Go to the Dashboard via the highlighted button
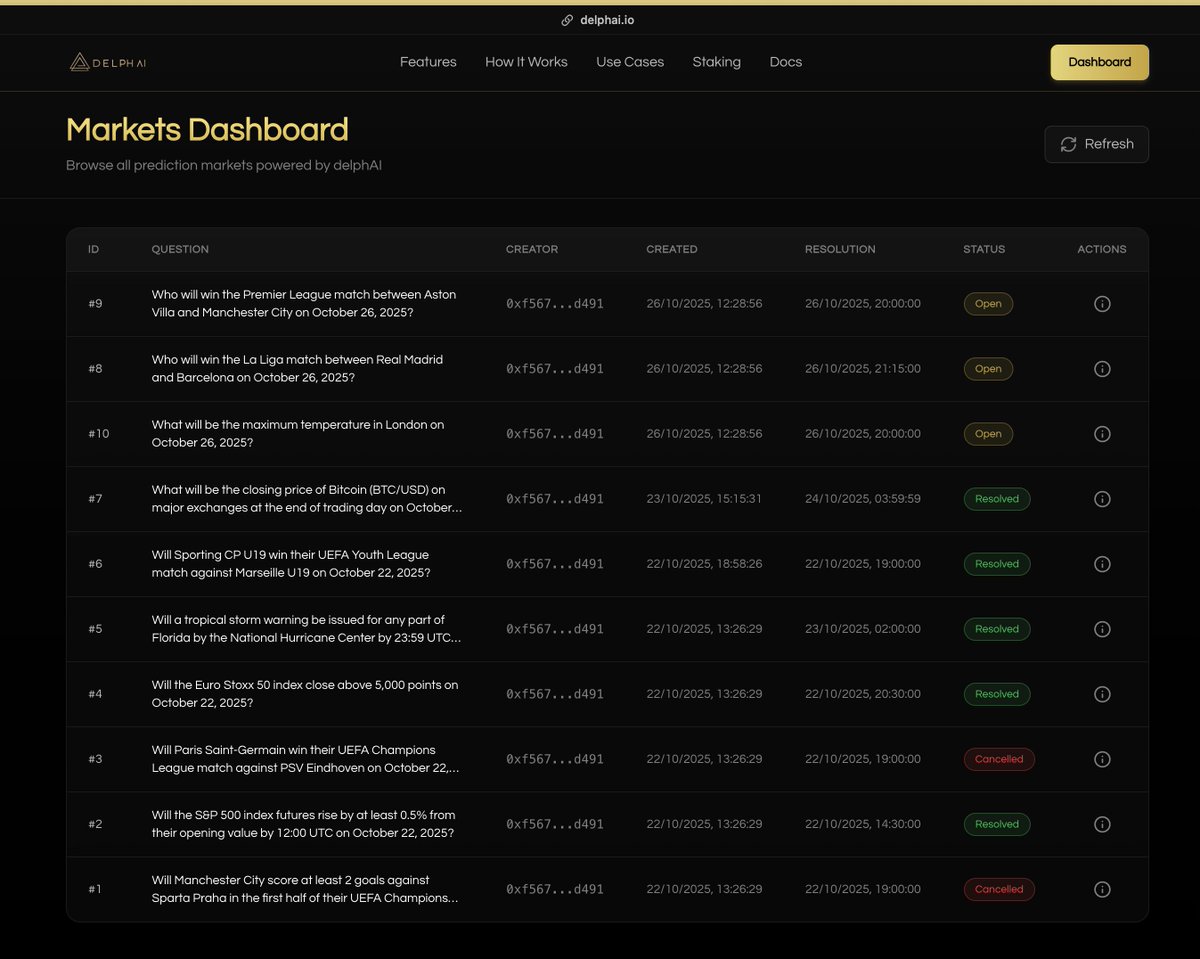 click(1099, 62)
